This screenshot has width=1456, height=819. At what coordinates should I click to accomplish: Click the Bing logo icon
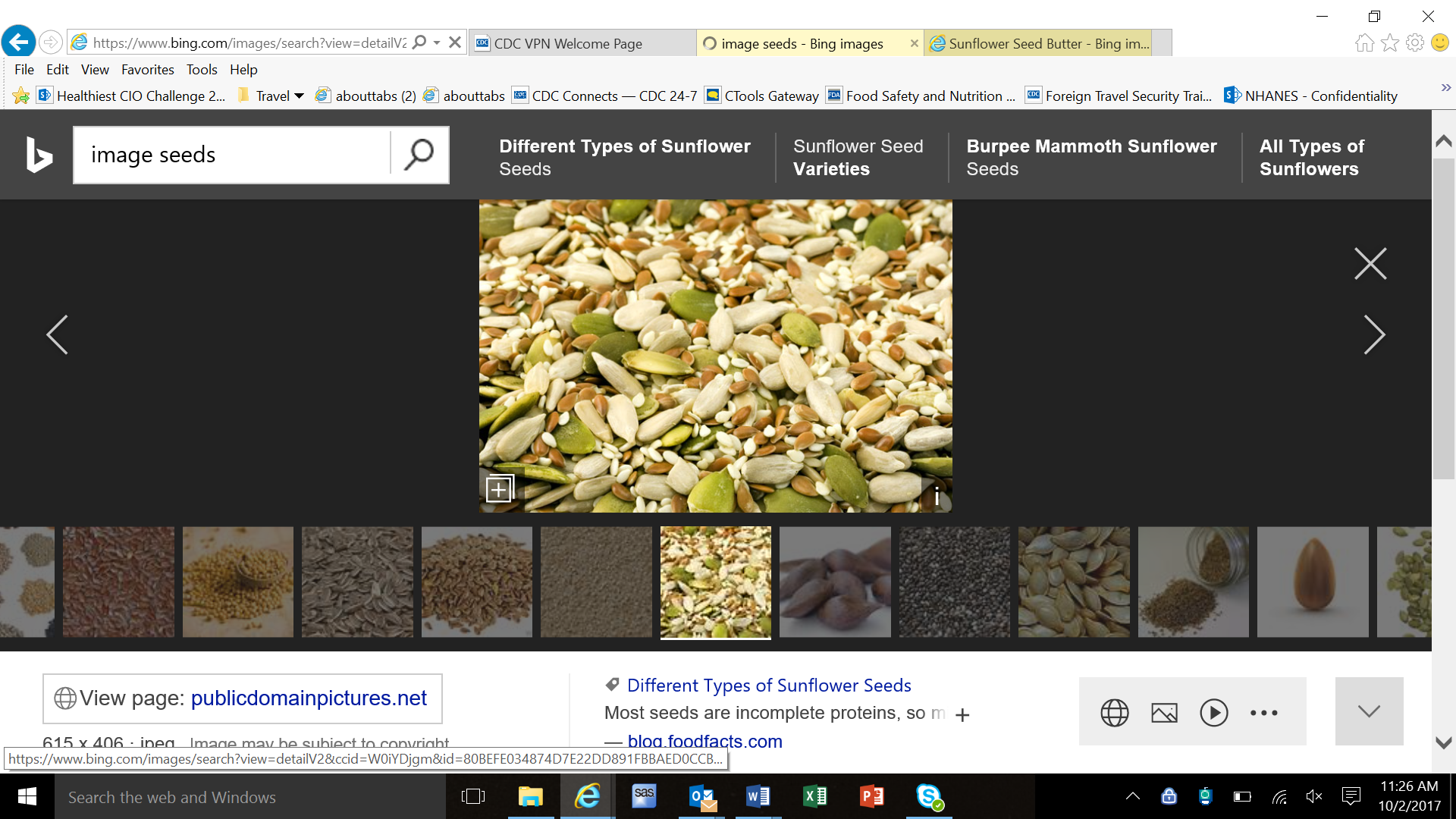[39, 155]
